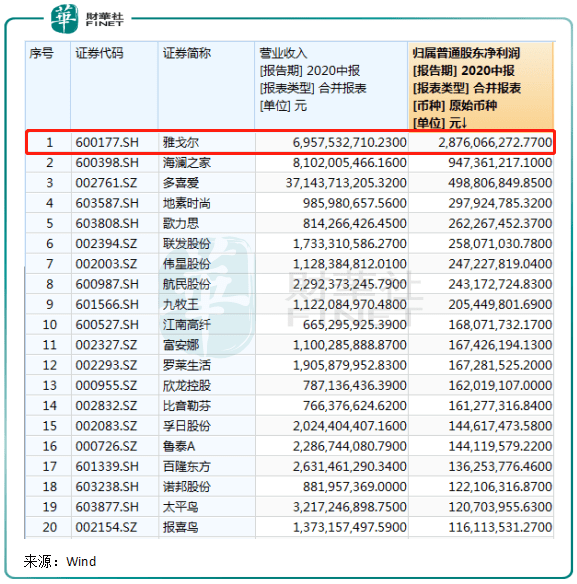Image resolution: width=577 pixels, height=584 pixels.
Task: Click net profit 498,806,849.8500
Action: point(500,183)
